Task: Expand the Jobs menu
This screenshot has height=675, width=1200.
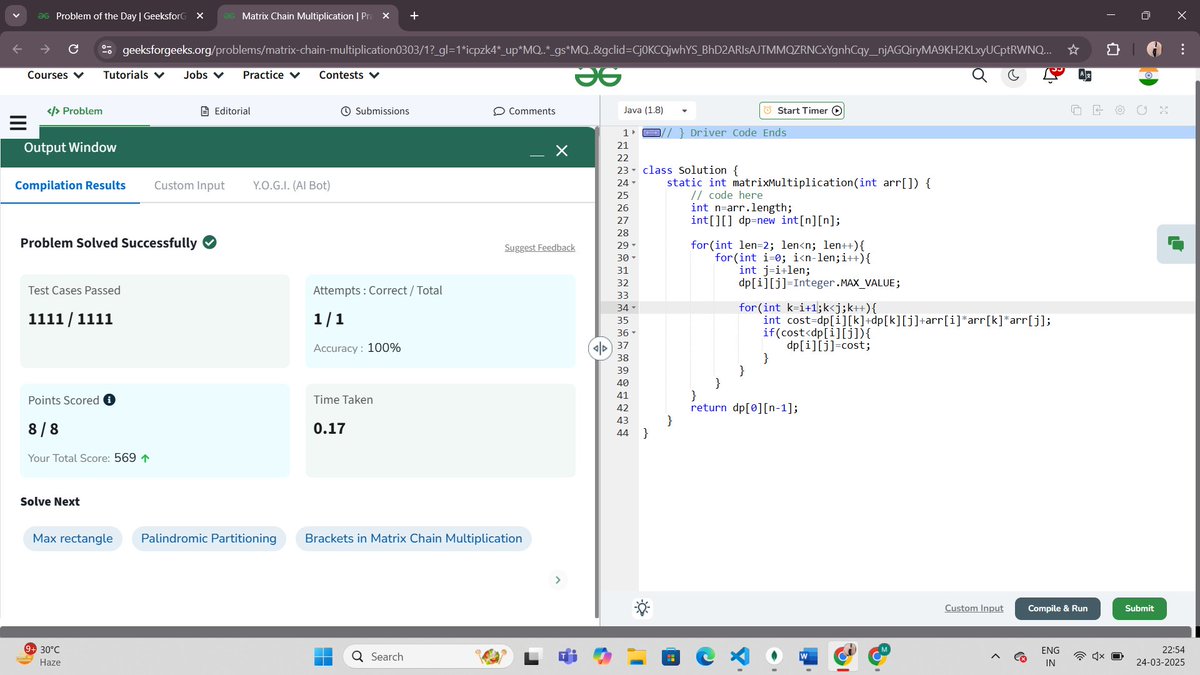Action: pos(204,75)
